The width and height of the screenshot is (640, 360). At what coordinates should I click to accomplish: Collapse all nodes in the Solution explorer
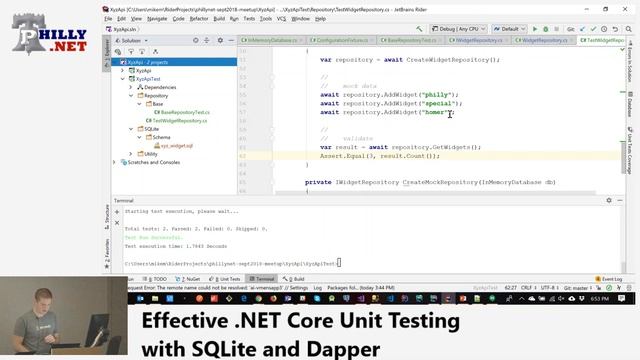click(207, 40)
